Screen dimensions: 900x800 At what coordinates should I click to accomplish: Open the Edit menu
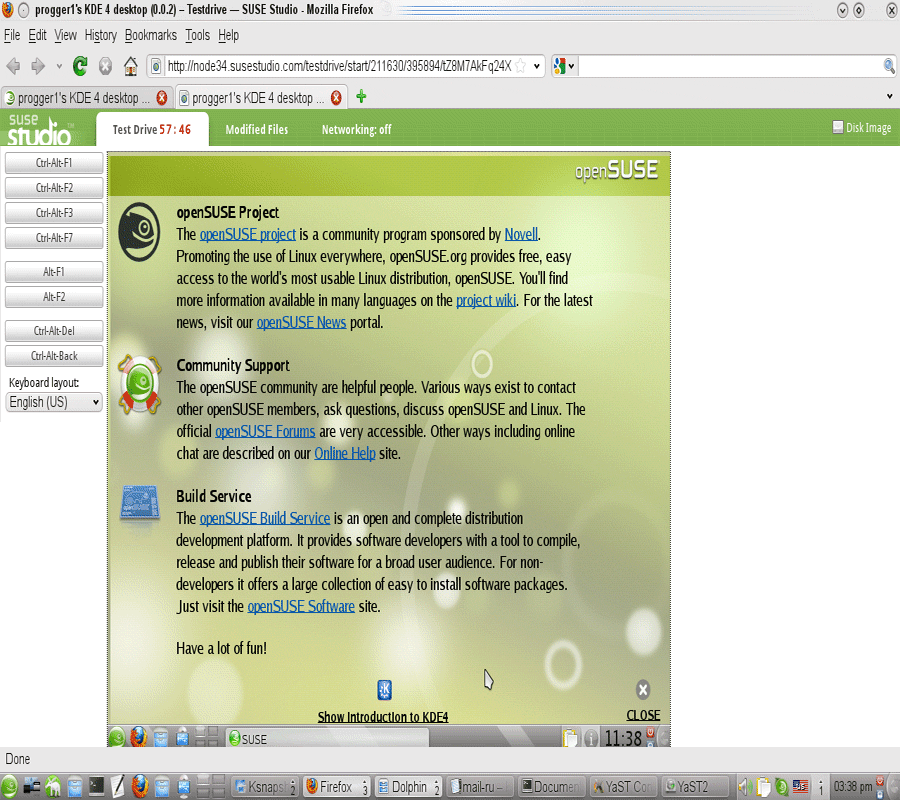coord(37,35)
